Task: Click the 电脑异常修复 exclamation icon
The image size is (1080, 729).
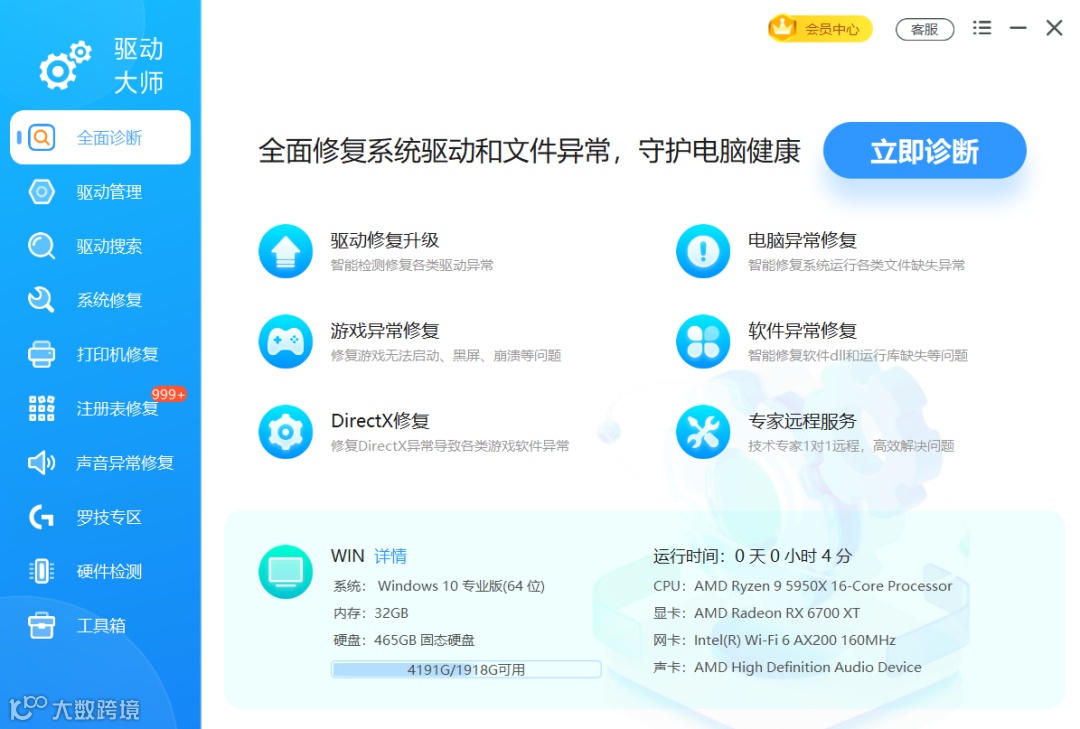Action: (703, 251)
